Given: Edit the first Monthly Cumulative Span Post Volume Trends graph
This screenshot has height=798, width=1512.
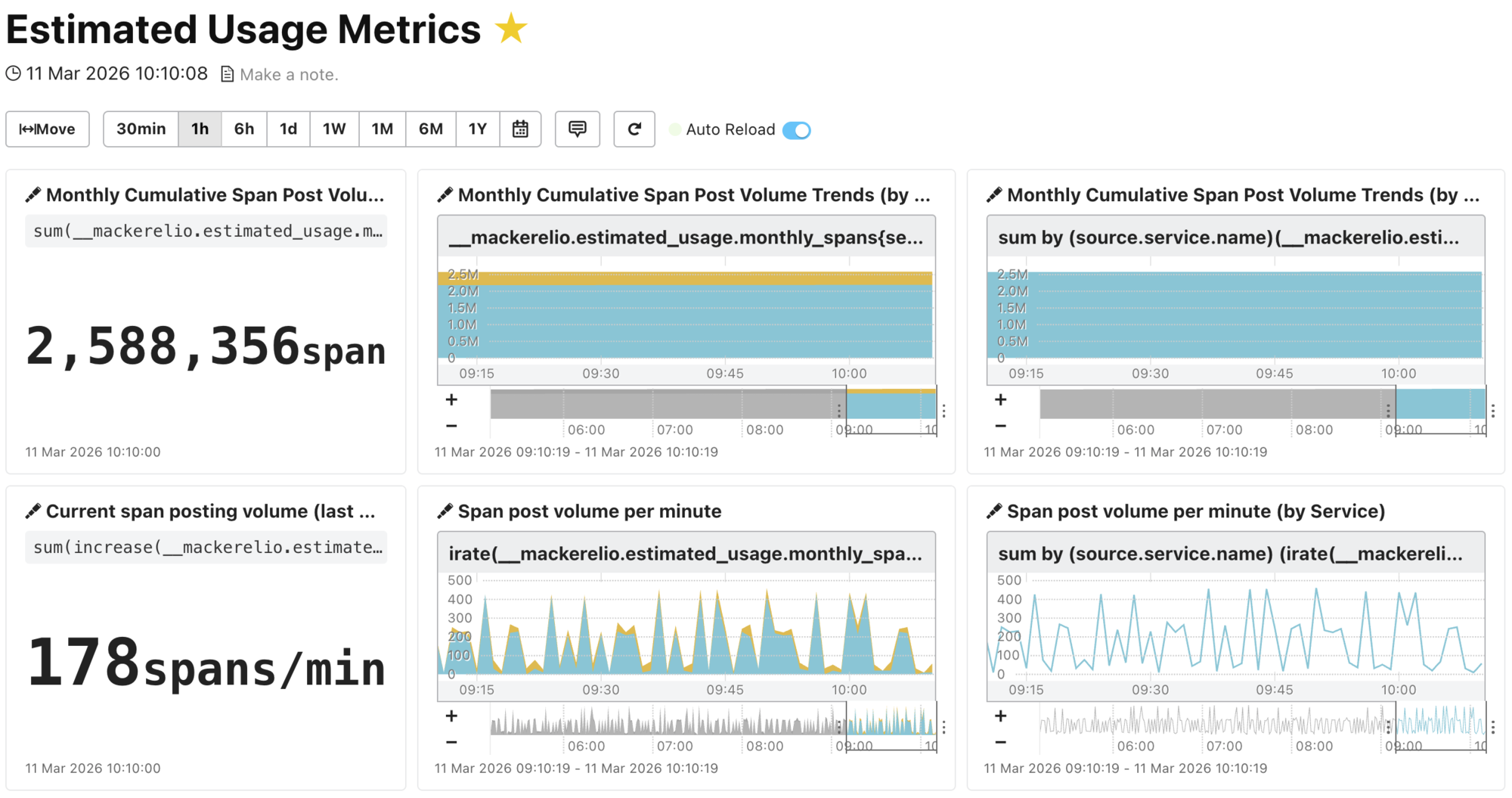Looking at the screenshot, I should pyautogui.click(x=445, y=195).
